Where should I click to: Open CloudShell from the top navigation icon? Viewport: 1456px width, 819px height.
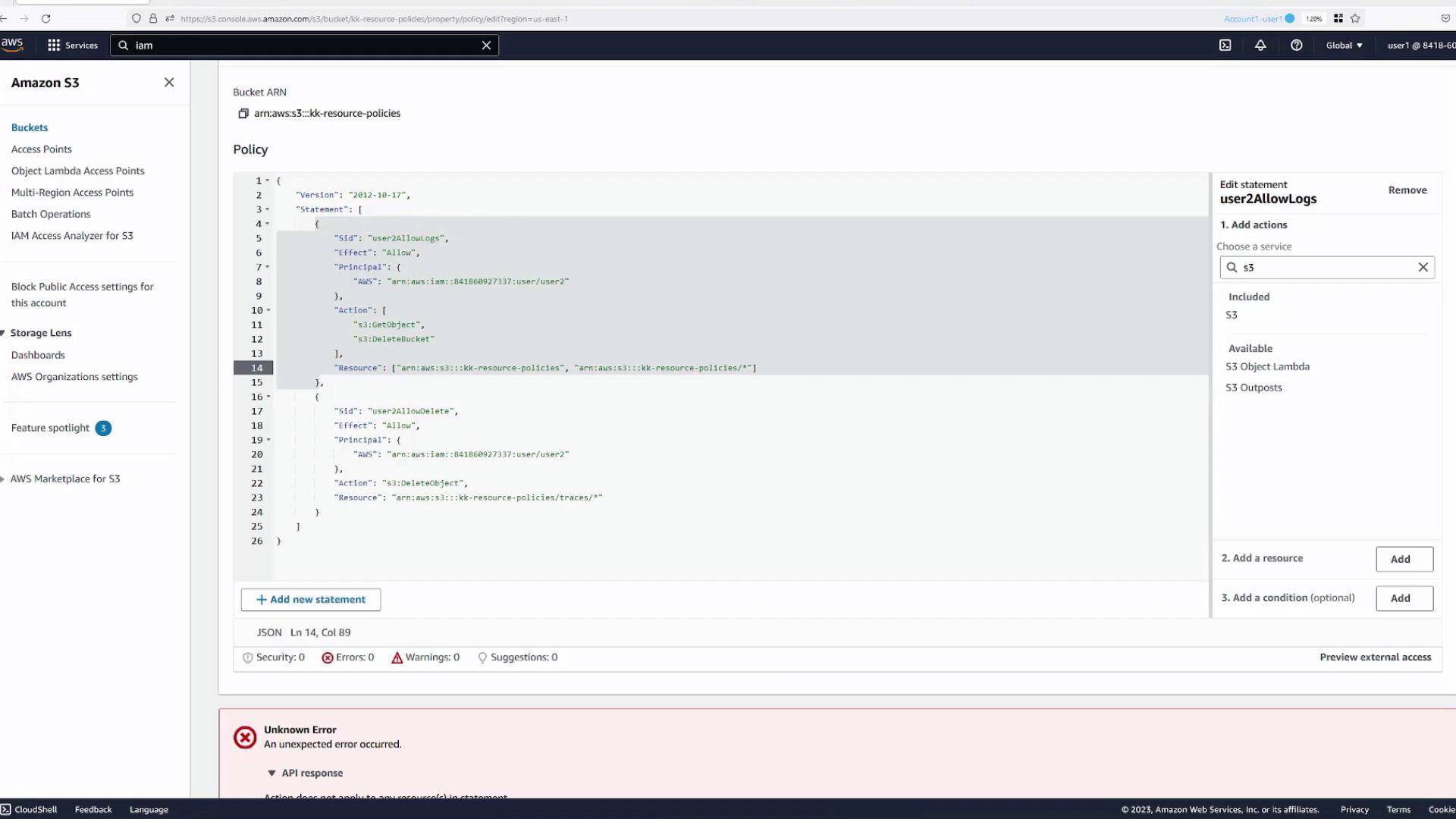coord(1225,45)
